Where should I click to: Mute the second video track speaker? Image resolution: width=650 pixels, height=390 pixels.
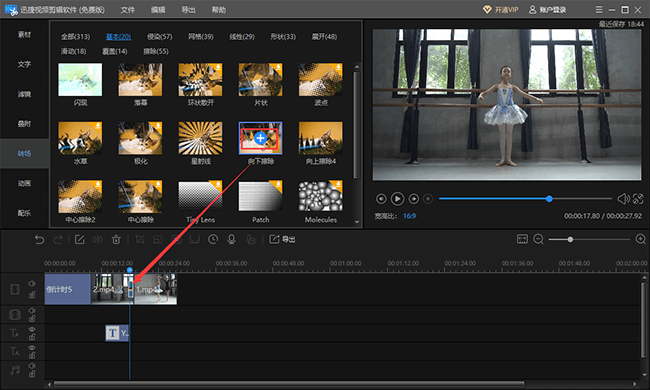32,310
